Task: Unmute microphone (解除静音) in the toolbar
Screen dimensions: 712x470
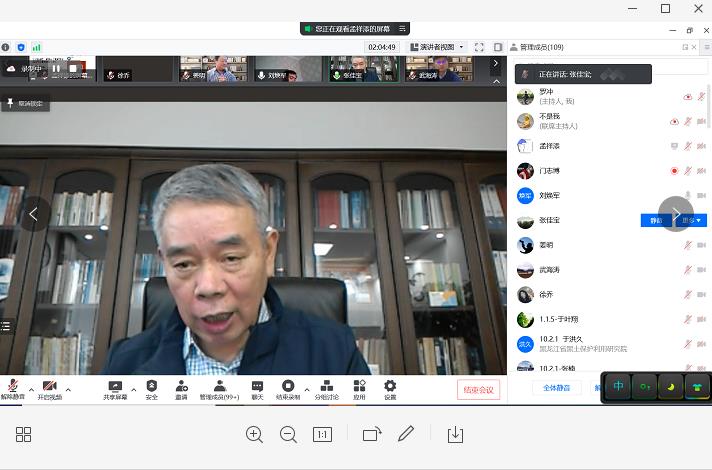Action: click(x=13, y=386)
